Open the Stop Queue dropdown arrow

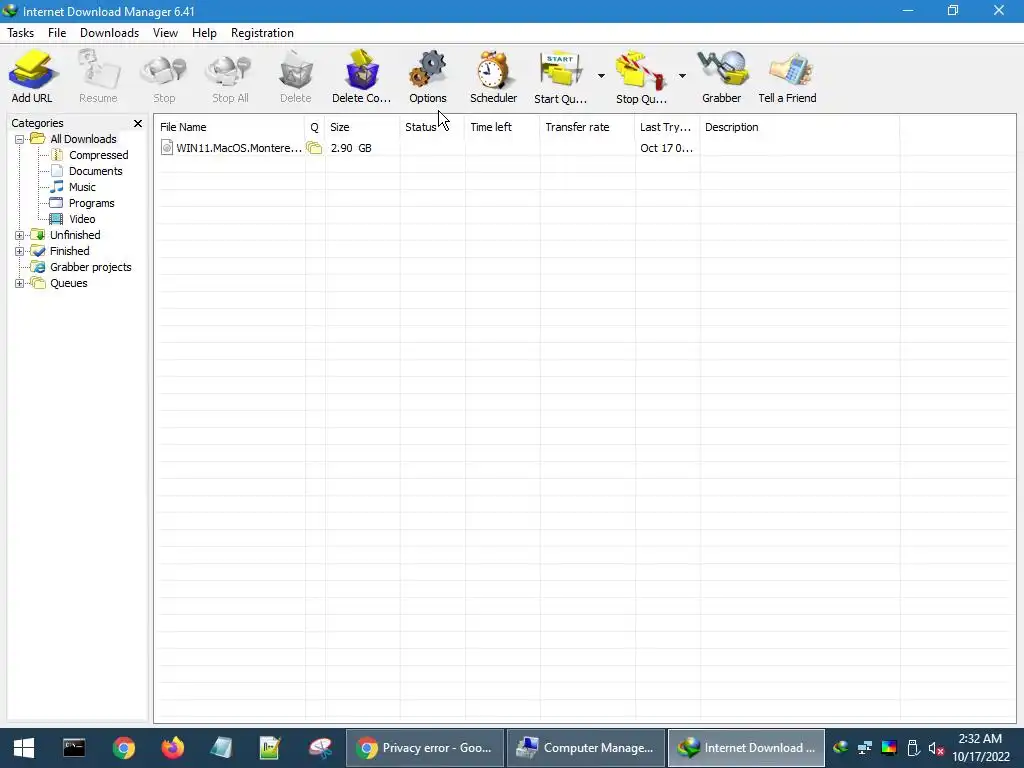tap(682, 76)
